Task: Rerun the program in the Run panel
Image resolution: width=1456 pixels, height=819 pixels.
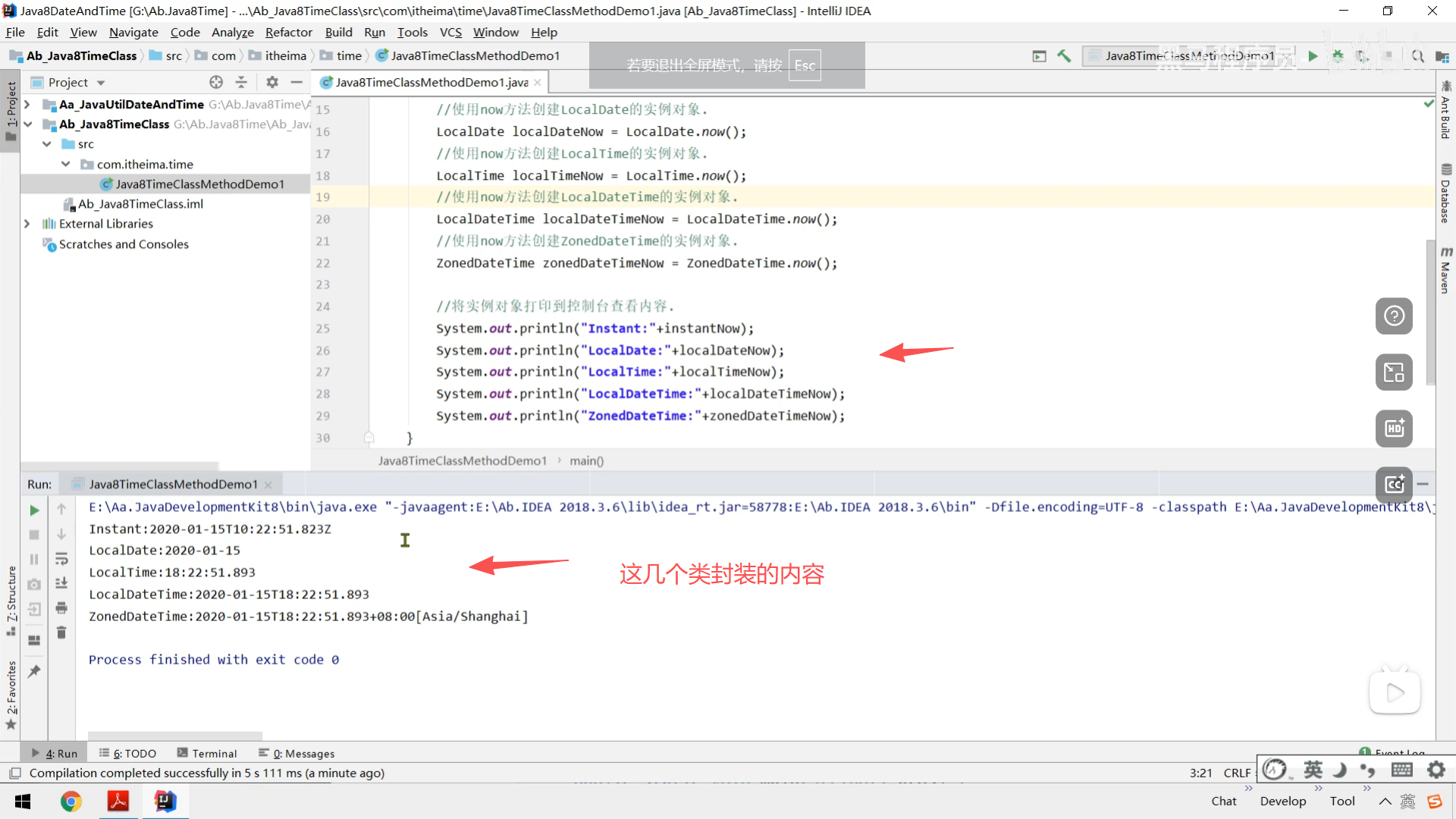Action: 34,510
